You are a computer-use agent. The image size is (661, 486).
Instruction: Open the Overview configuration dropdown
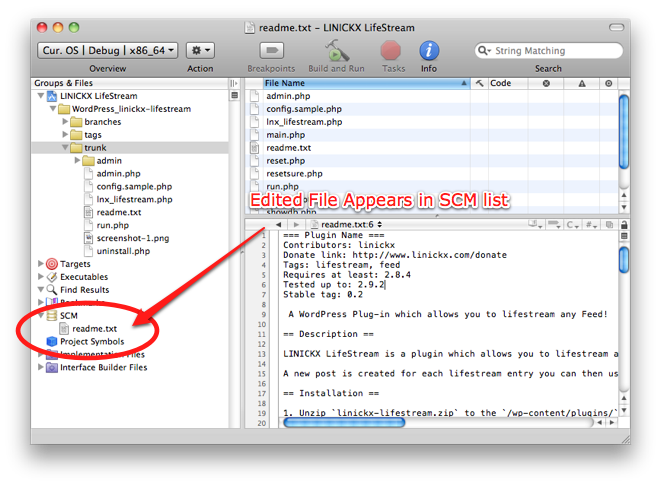click(x=107, y=51)
